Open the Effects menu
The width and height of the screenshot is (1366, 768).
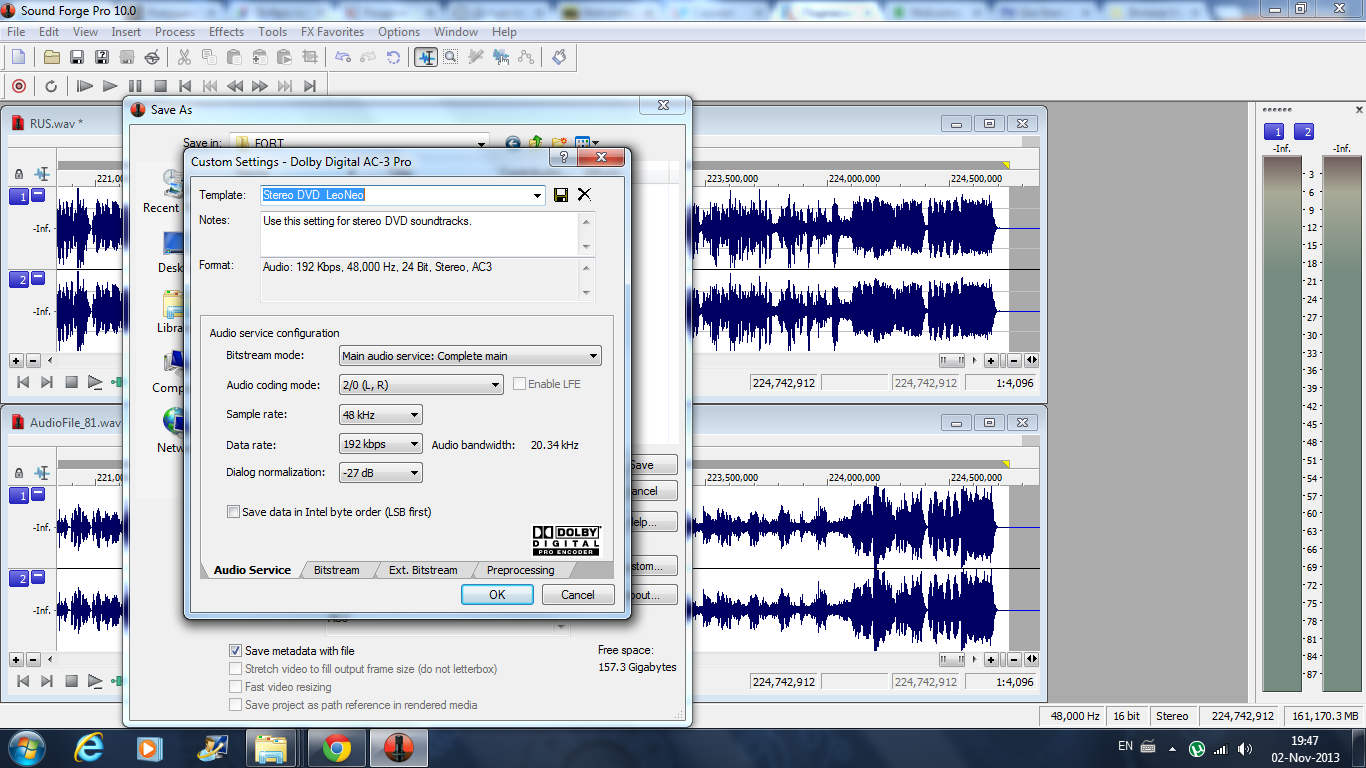coord(226,32)
